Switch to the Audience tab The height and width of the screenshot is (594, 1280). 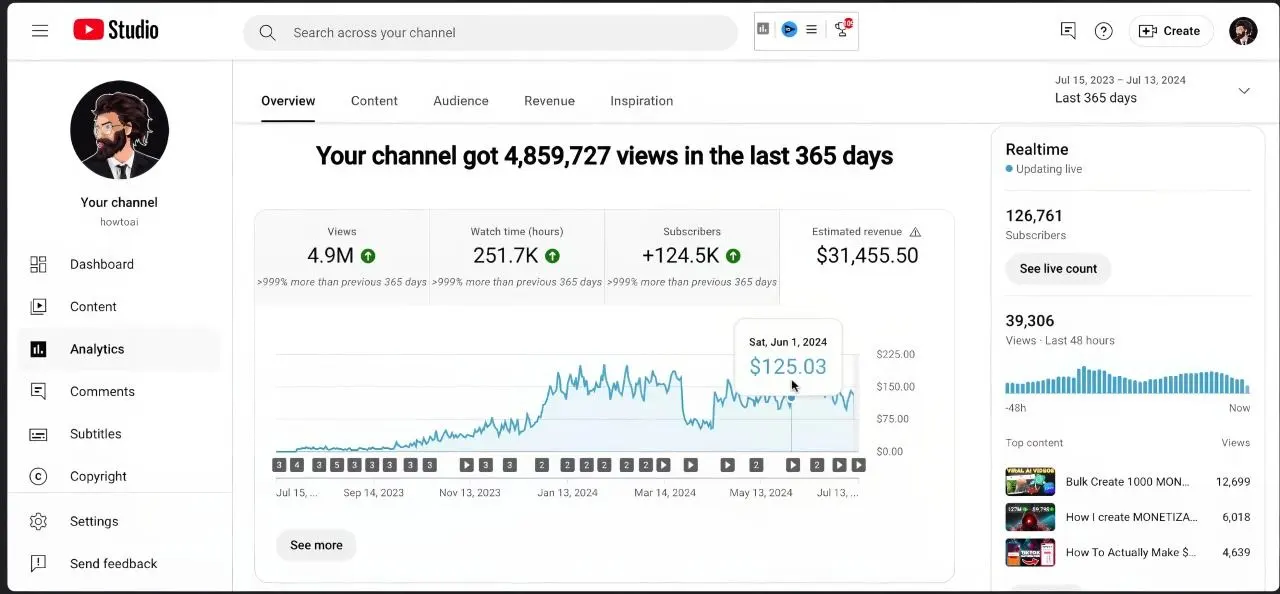(461, 101)
